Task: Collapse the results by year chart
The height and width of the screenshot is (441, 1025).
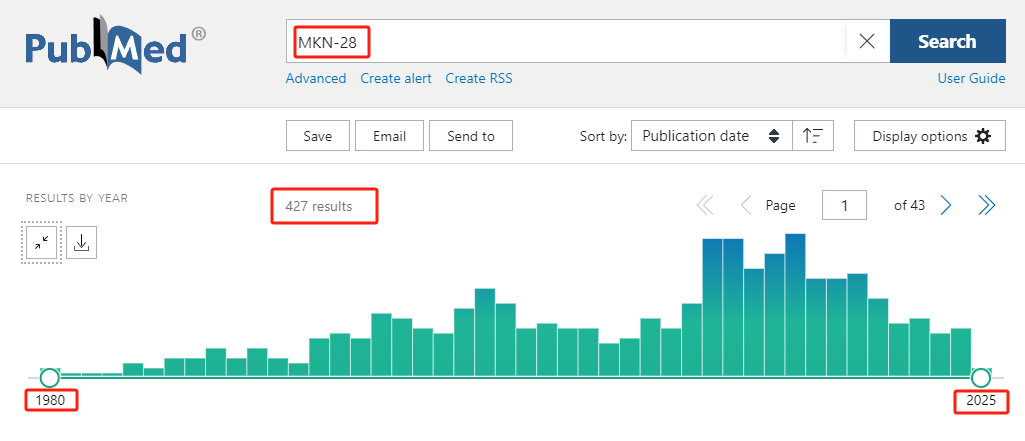Action: [x=41, y=243]
